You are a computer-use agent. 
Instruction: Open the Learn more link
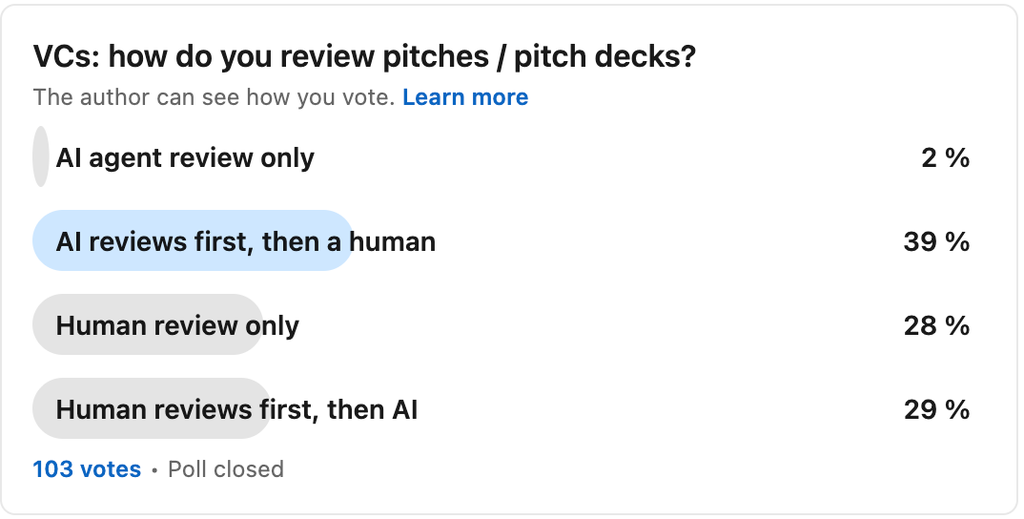[465, 97]
